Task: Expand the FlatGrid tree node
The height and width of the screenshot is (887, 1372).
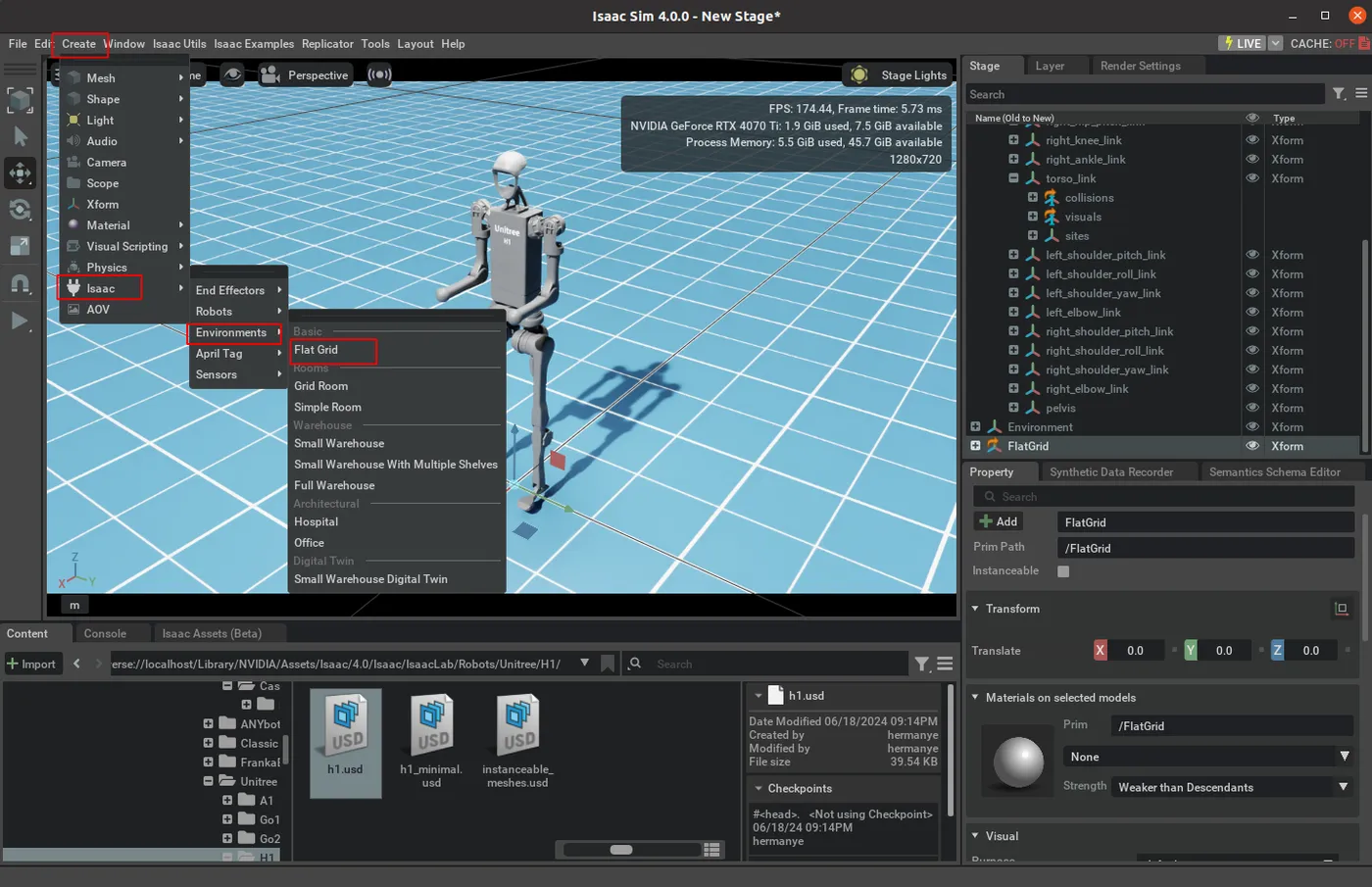Action: (x=975, y=446)
